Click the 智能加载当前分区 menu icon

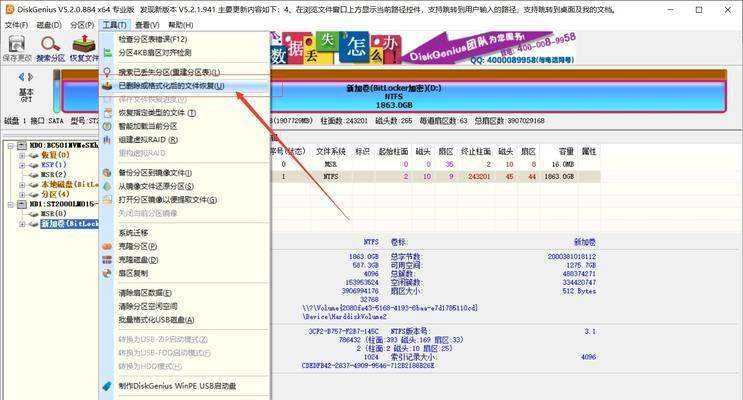click(108, 126)
